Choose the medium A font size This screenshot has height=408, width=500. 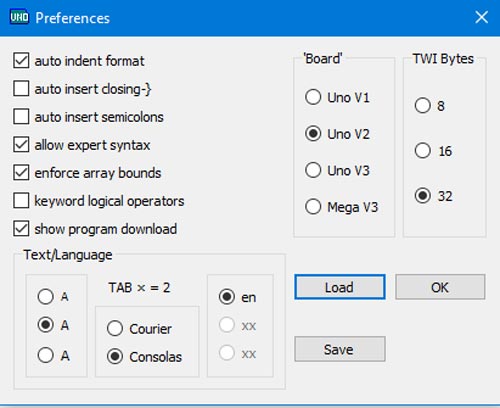pyautogui.click(x=46, y=325)
